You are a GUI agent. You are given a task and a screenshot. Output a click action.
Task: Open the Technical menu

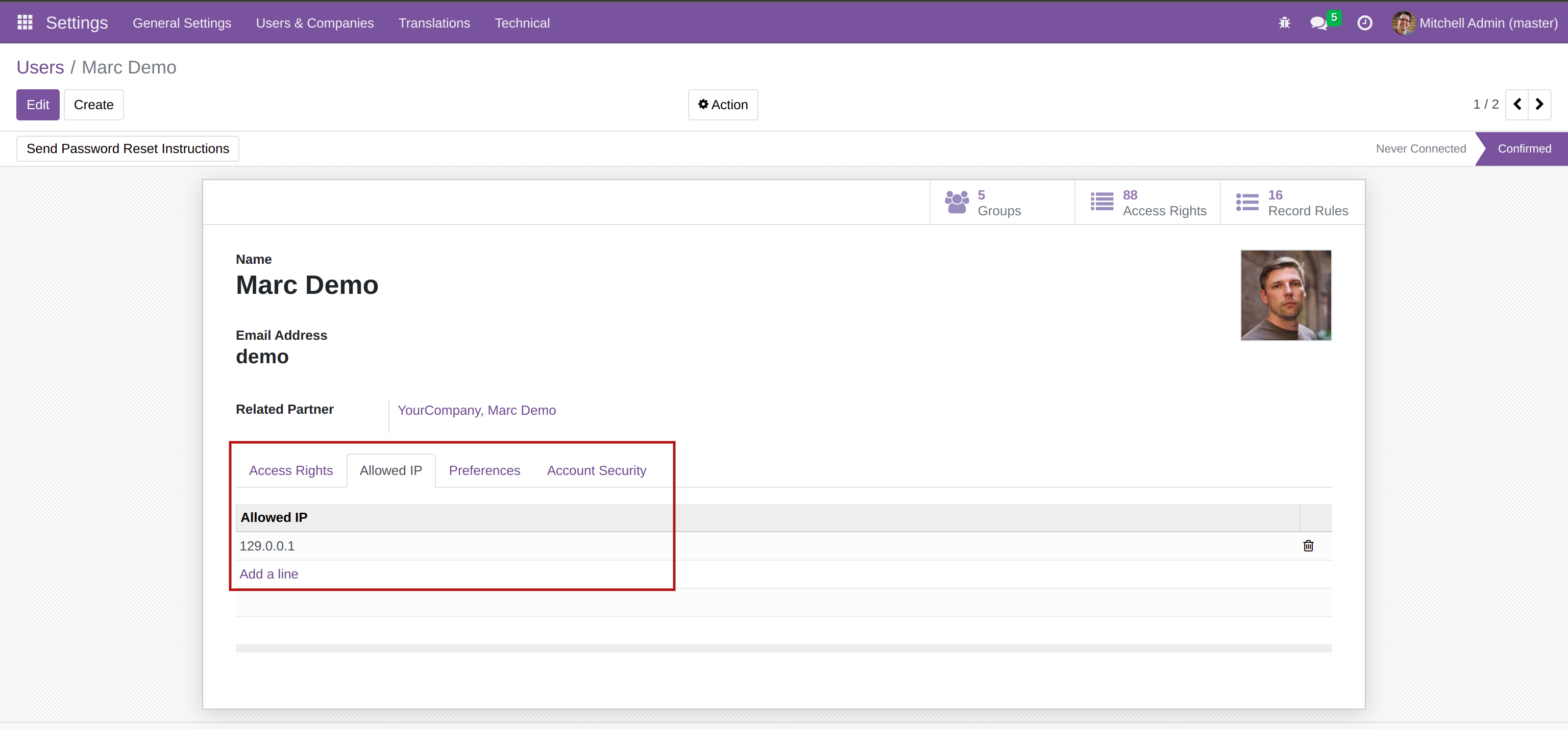(522, 23)
